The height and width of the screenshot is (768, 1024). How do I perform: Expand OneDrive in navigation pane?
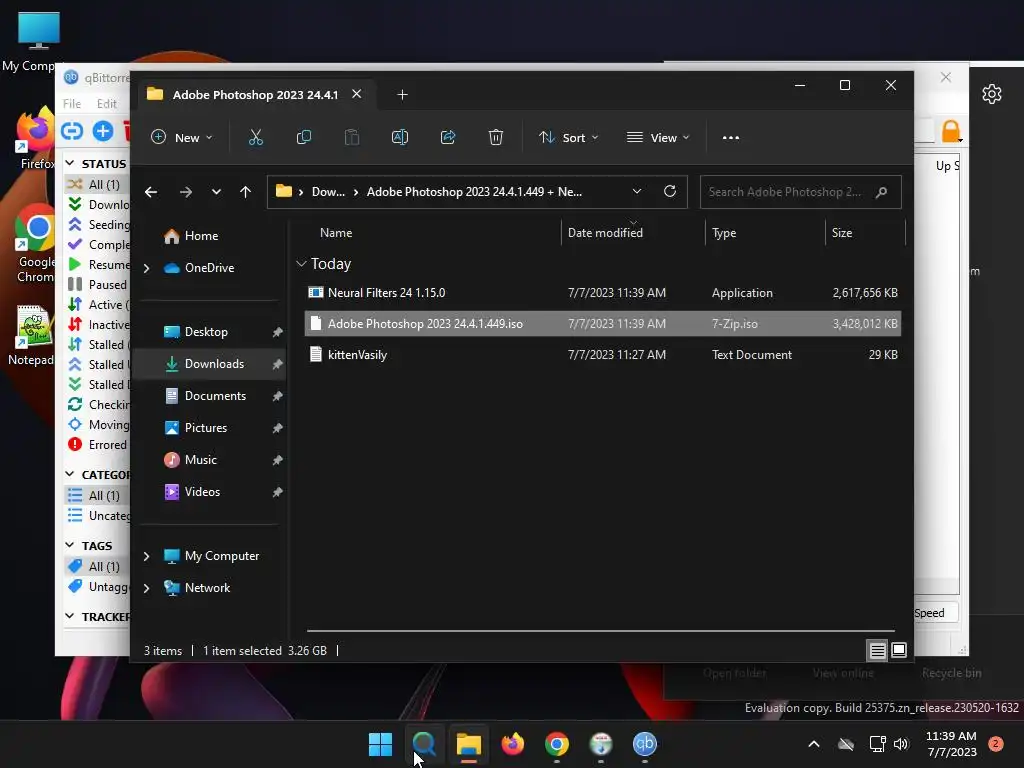[x=146, y=268]
